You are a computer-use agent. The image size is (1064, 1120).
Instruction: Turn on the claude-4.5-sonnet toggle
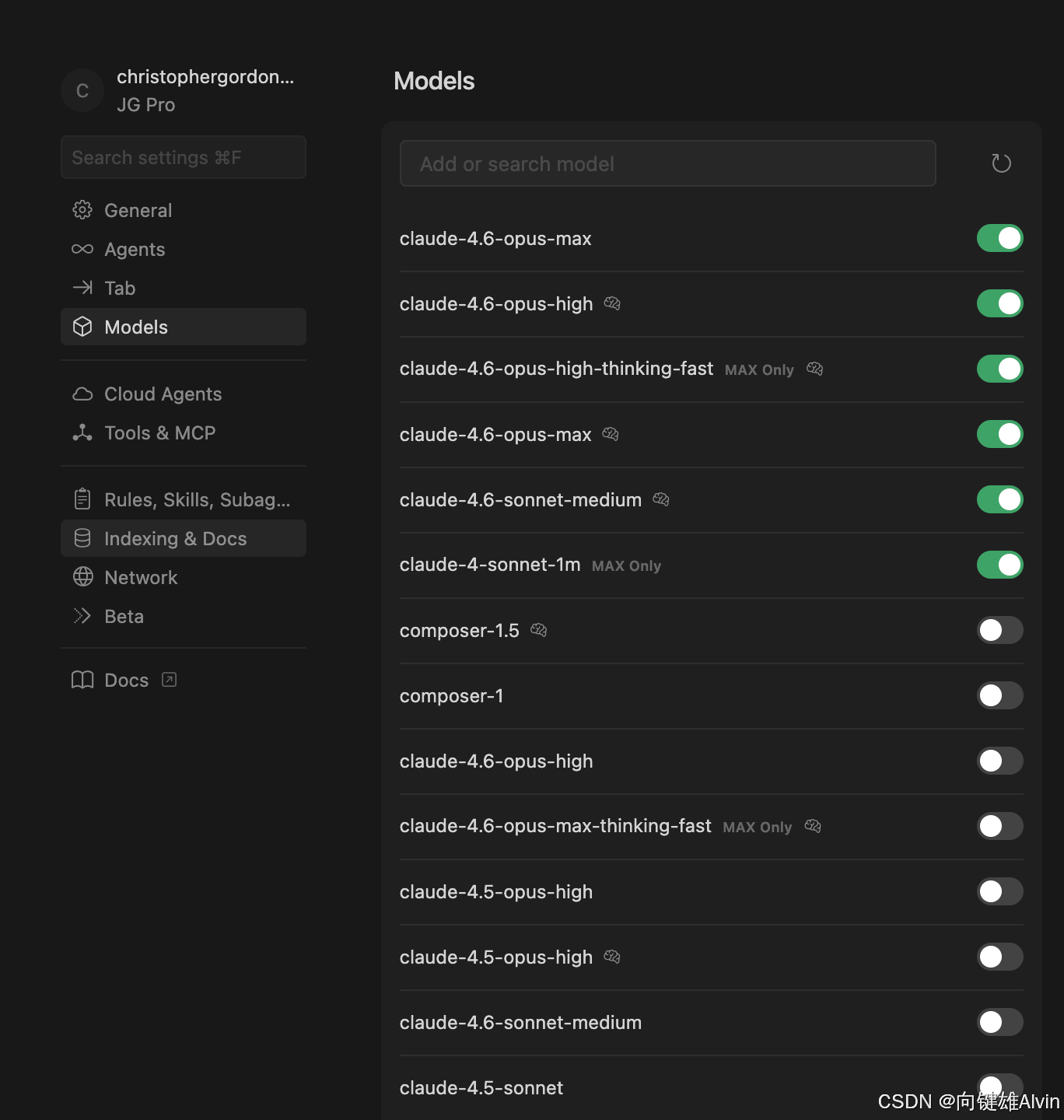point(999,1087)
